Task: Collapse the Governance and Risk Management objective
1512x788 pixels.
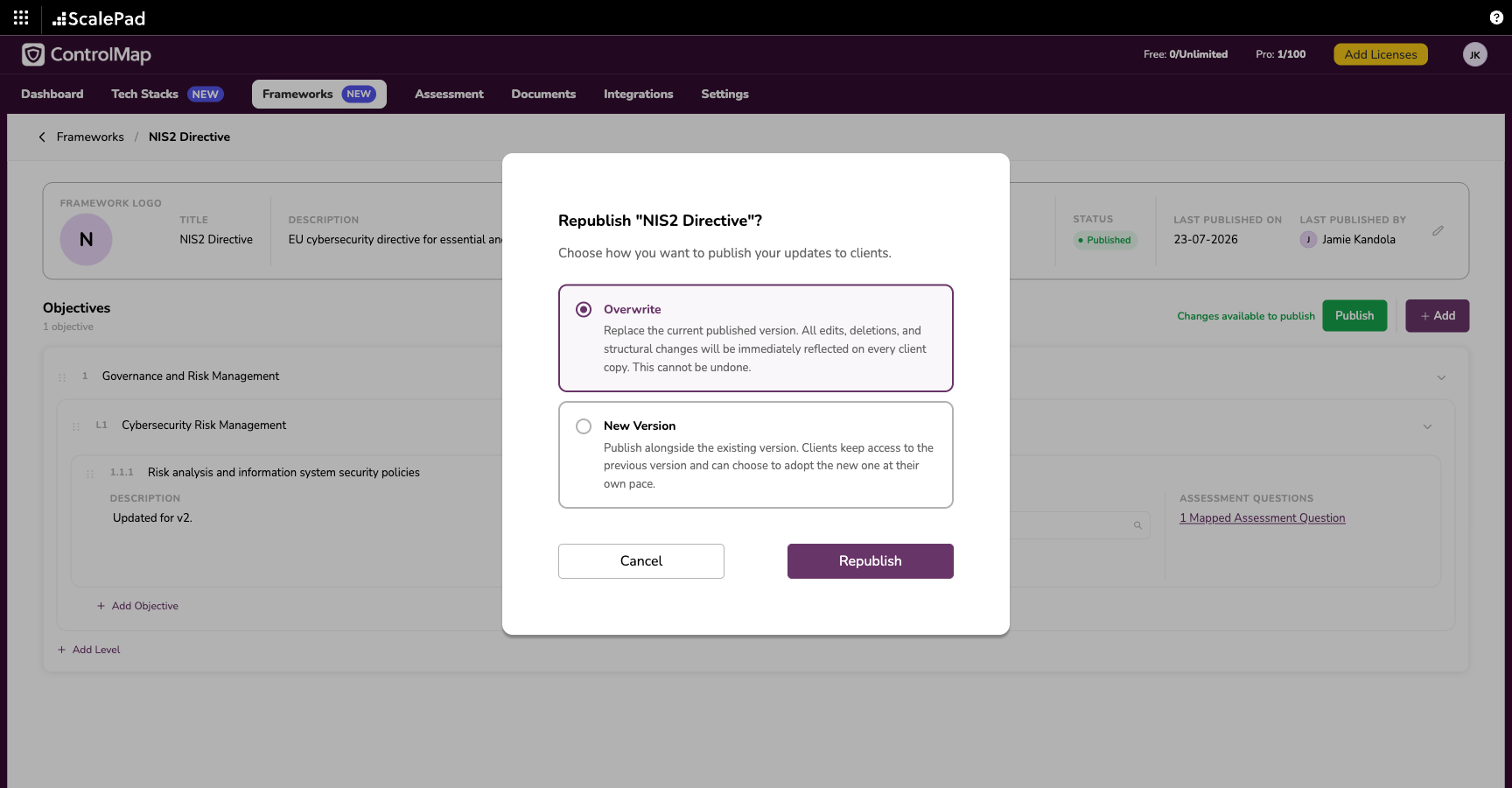Action: (x=1441, y=377)
